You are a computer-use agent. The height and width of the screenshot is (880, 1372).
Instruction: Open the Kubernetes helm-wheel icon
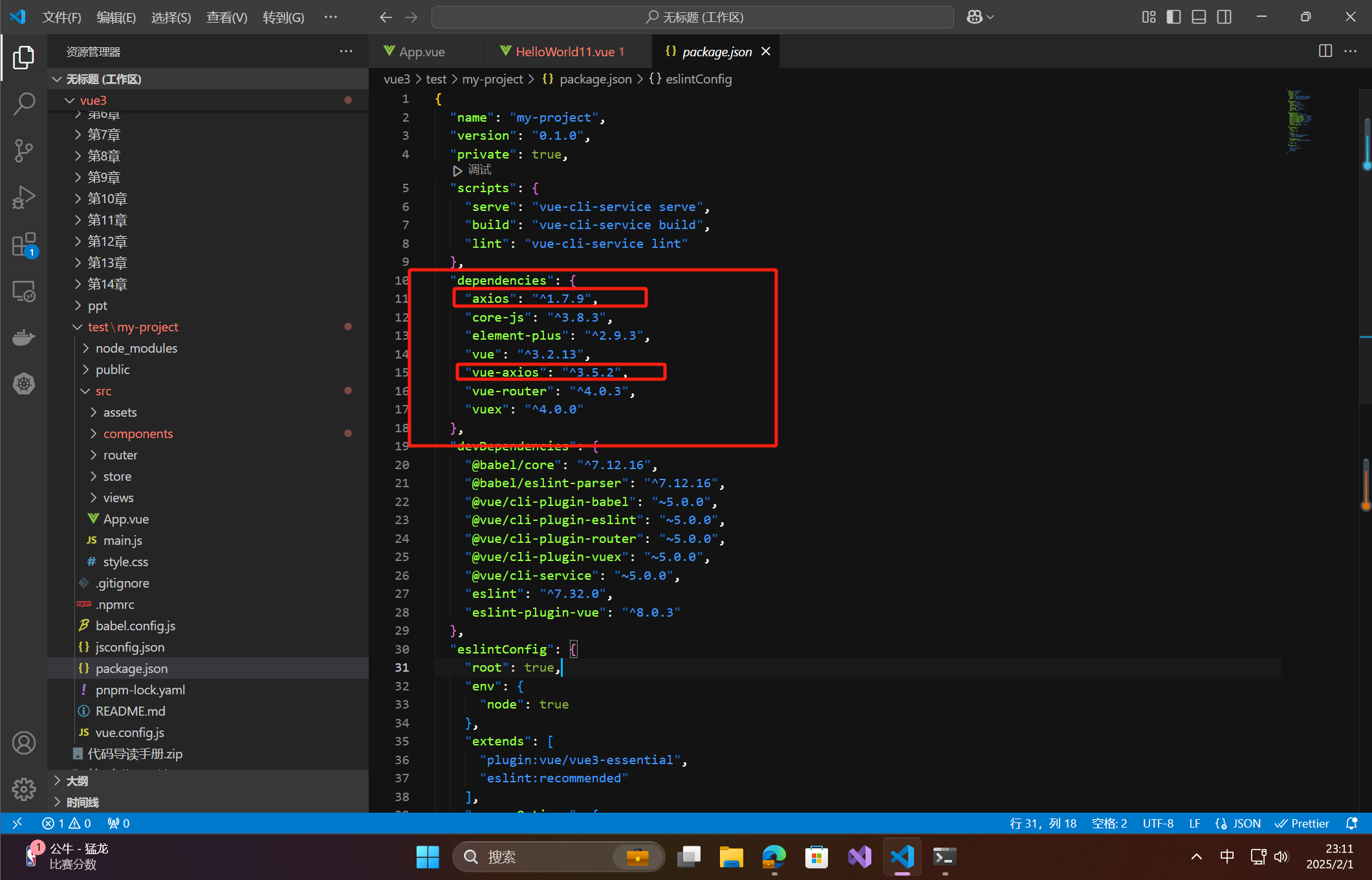24,384
